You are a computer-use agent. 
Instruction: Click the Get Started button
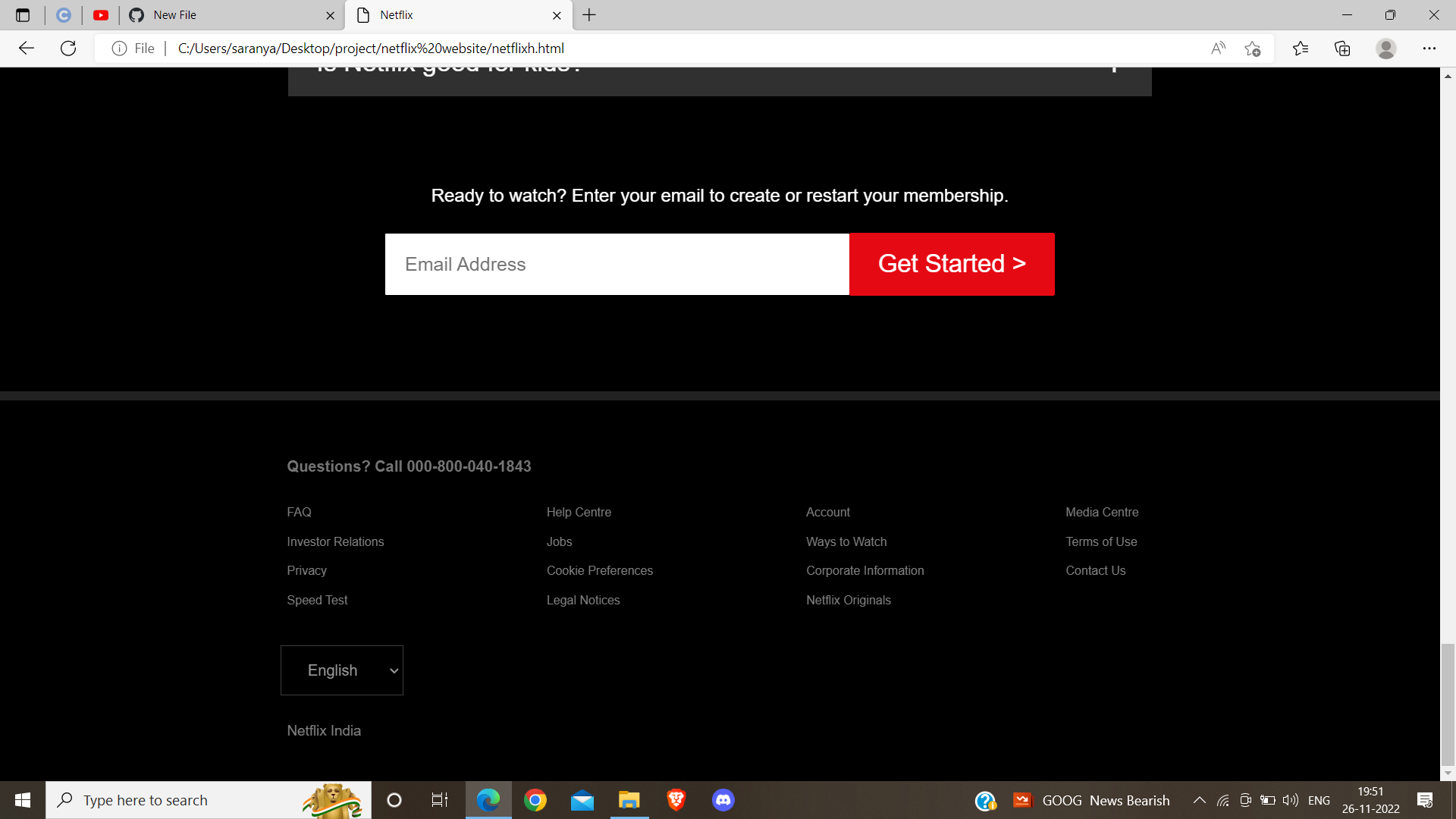coord(952,264)
